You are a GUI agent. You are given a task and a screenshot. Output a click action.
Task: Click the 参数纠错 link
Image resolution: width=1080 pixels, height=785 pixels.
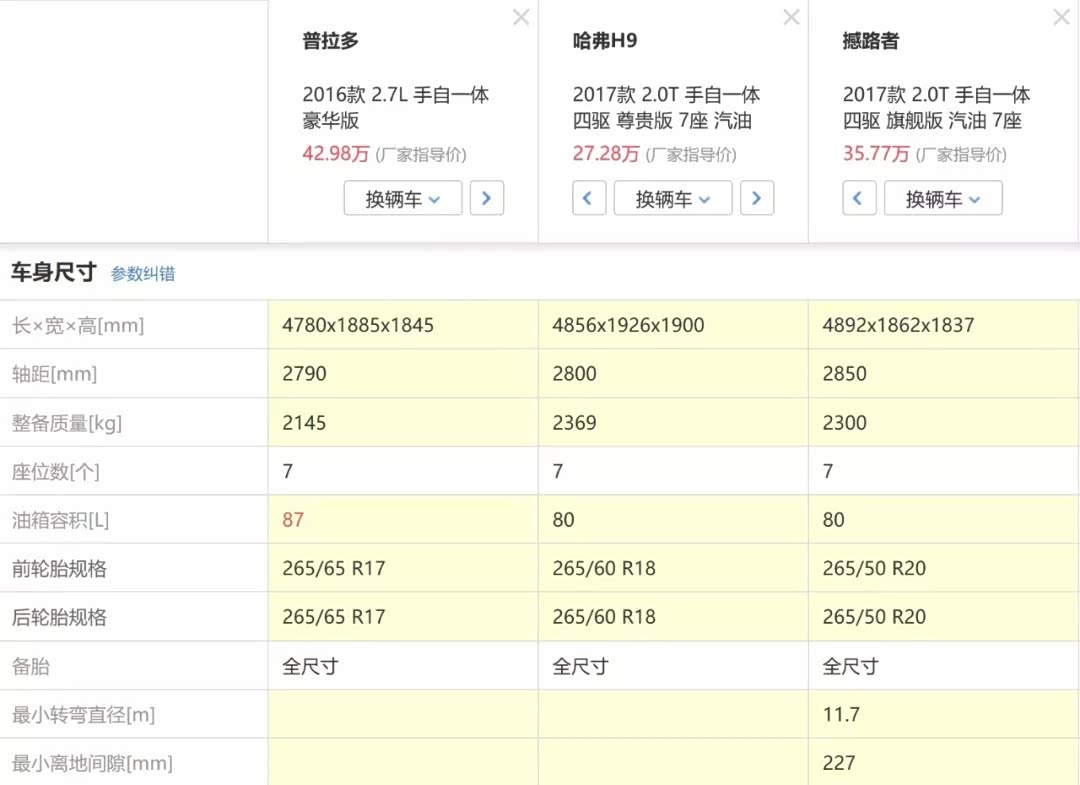coord(143,274)
